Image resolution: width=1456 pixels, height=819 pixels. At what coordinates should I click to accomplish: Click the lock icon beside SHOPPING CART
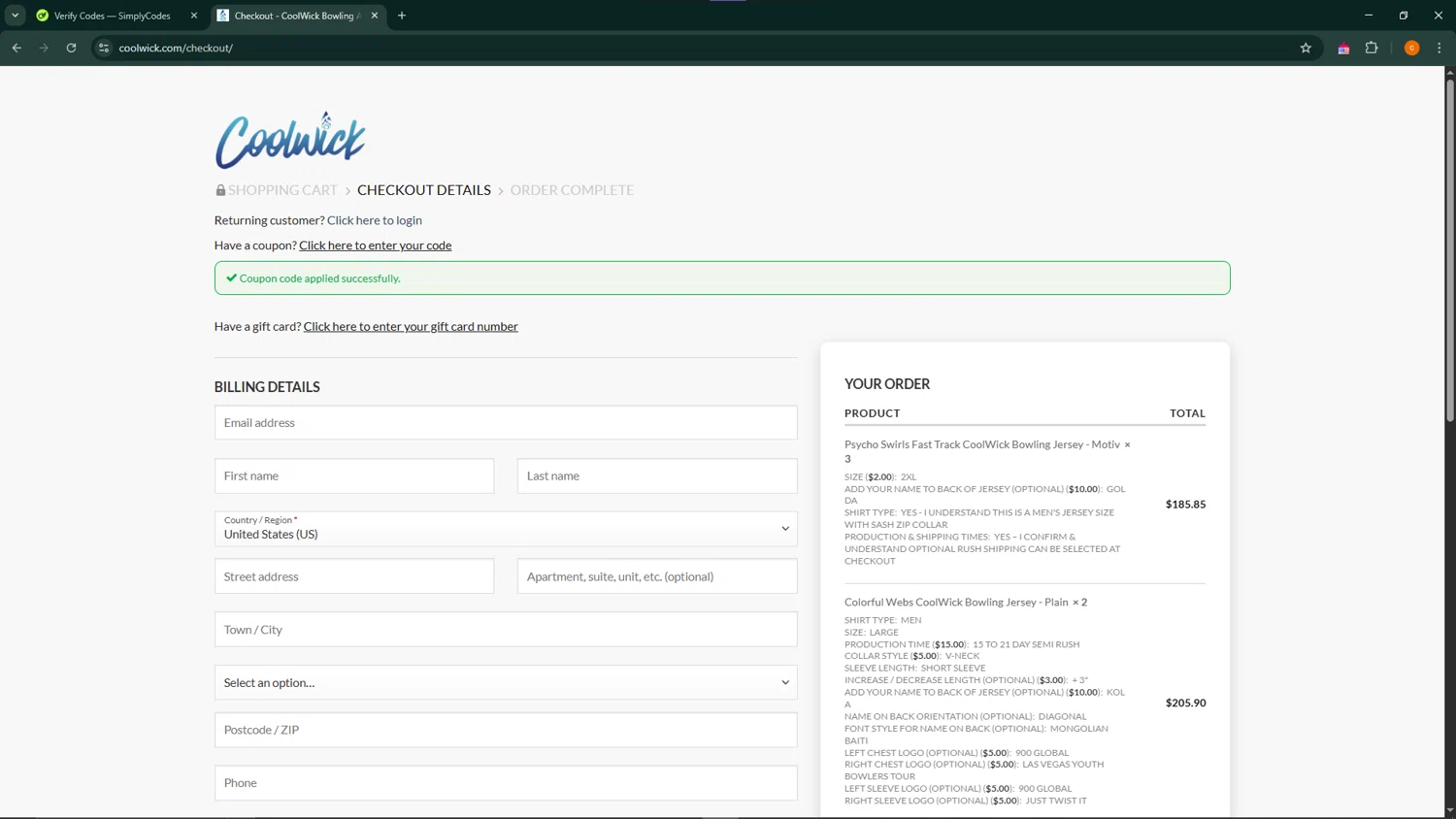click(x=220, y=190)
